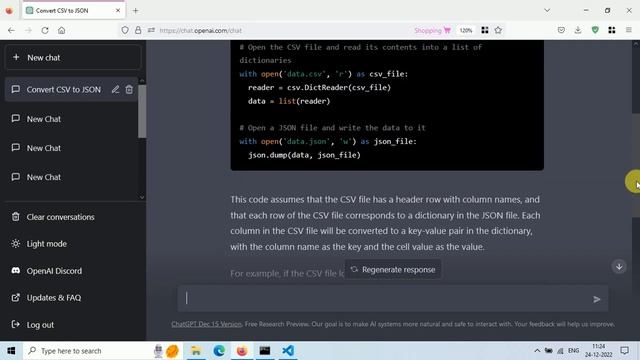Open browser Downloads panel
The image size is (640, 360).
[578, 30]
